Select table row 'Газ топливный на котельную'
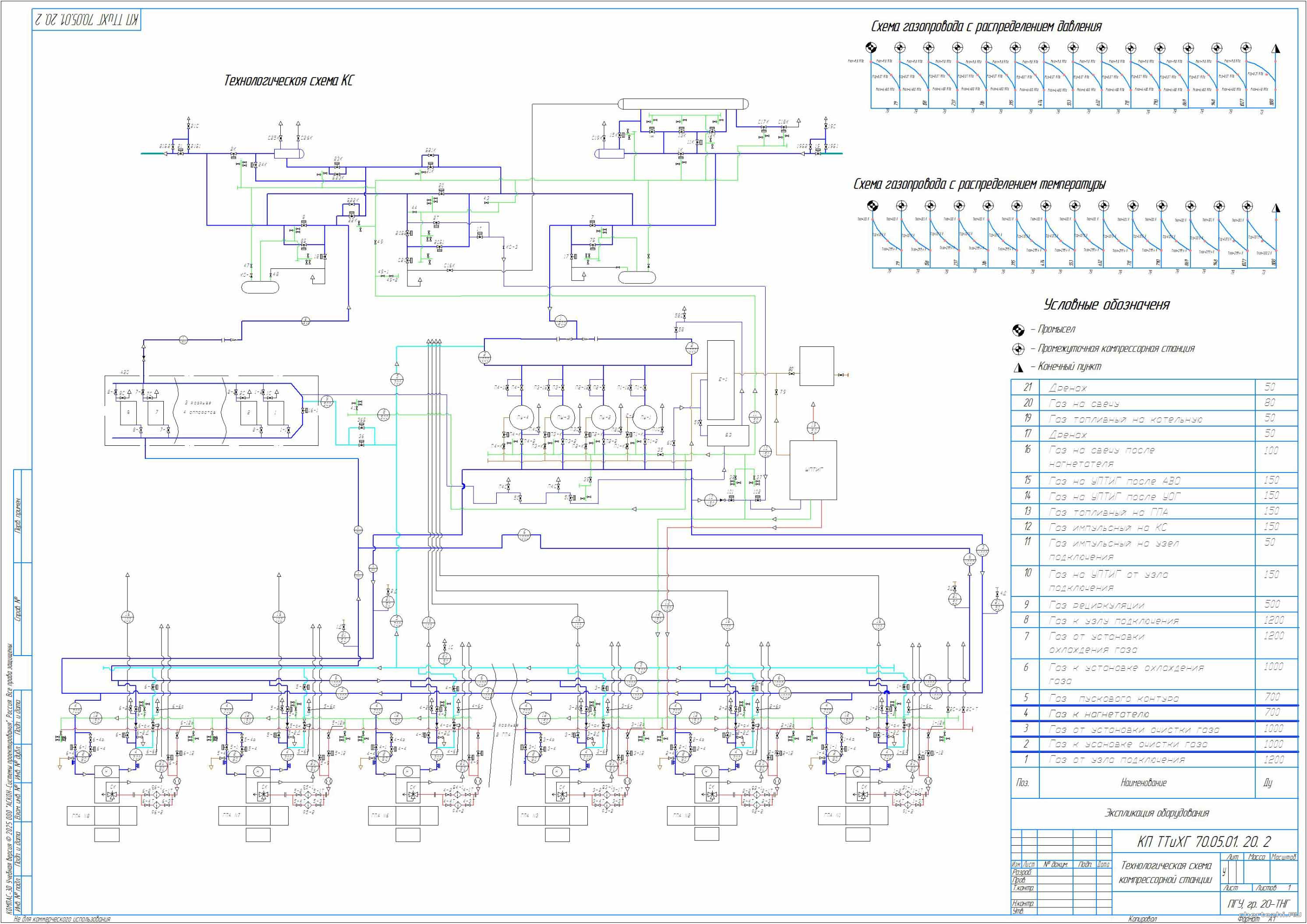Viewport: 1307px width, 924px height. click(1125, 420)
